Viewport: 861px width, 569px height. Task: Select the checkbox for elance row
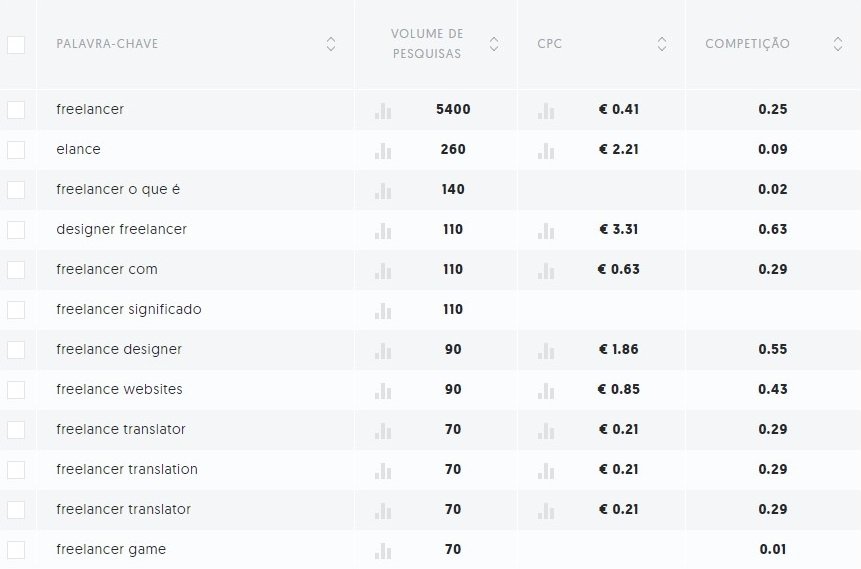pyautogui.click(x=16, y=150)
